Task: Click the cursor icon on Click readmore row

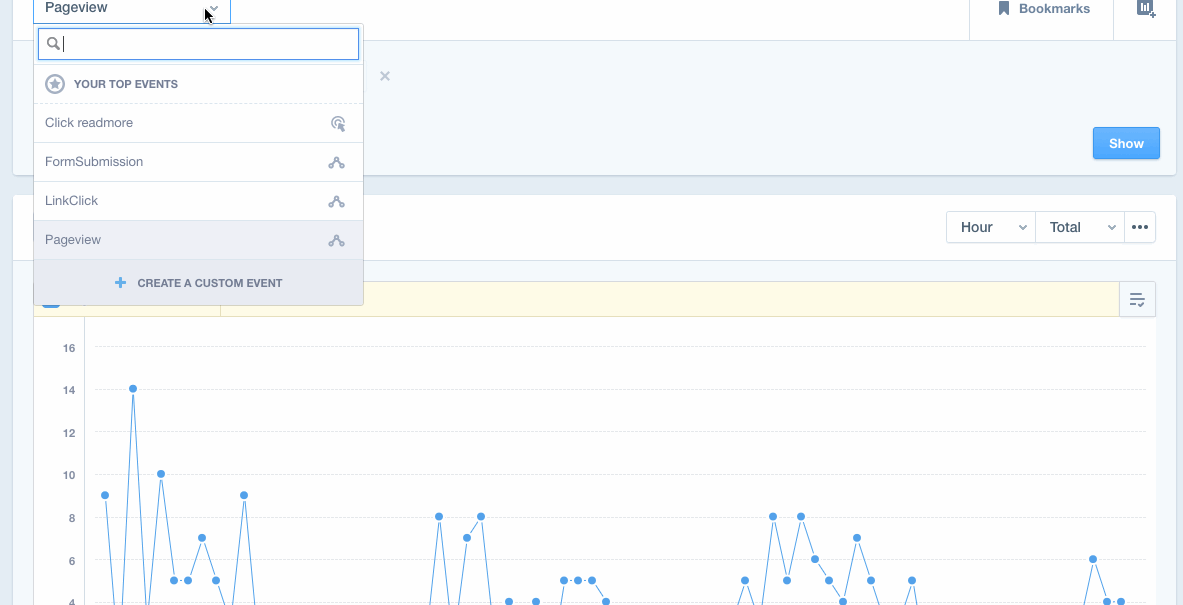Action: point(338,123)
